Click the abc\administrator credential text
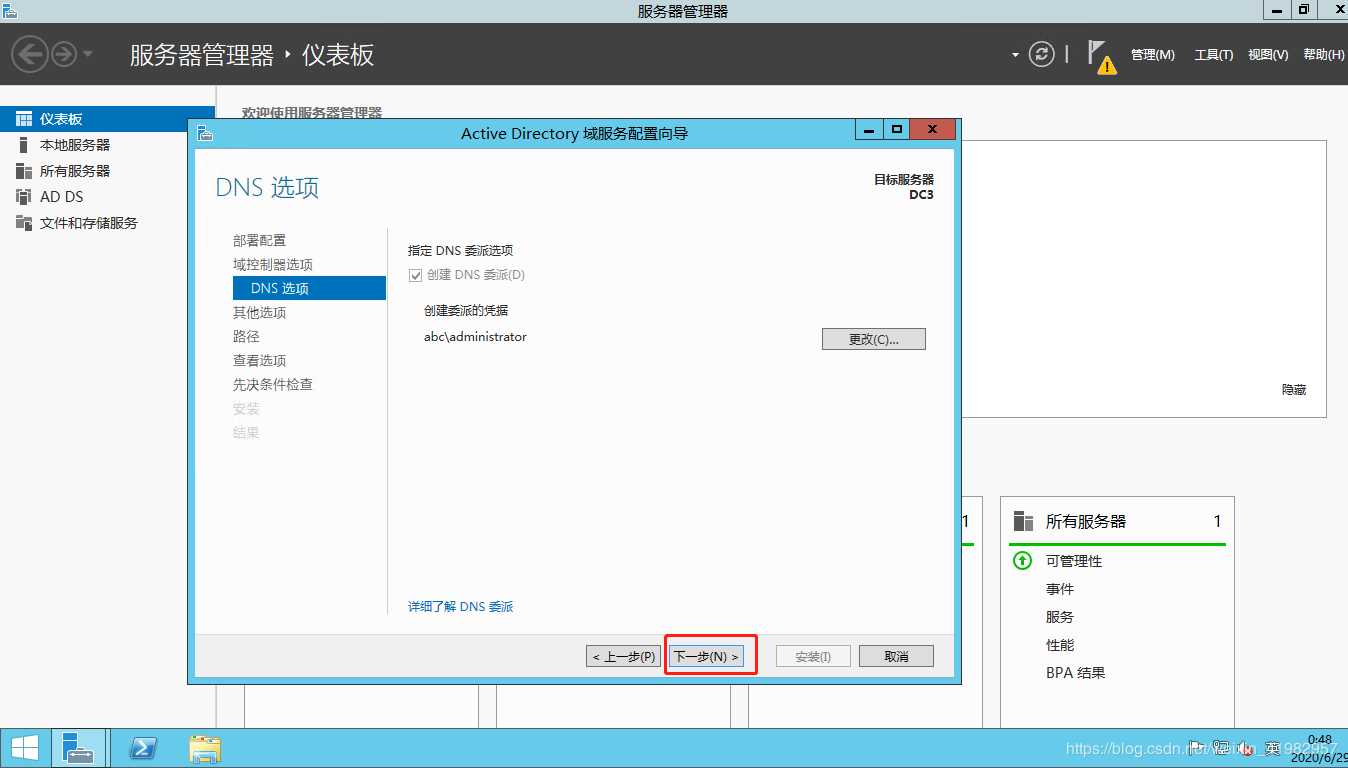Screen dimensions: 1348x768 [475, 337]
